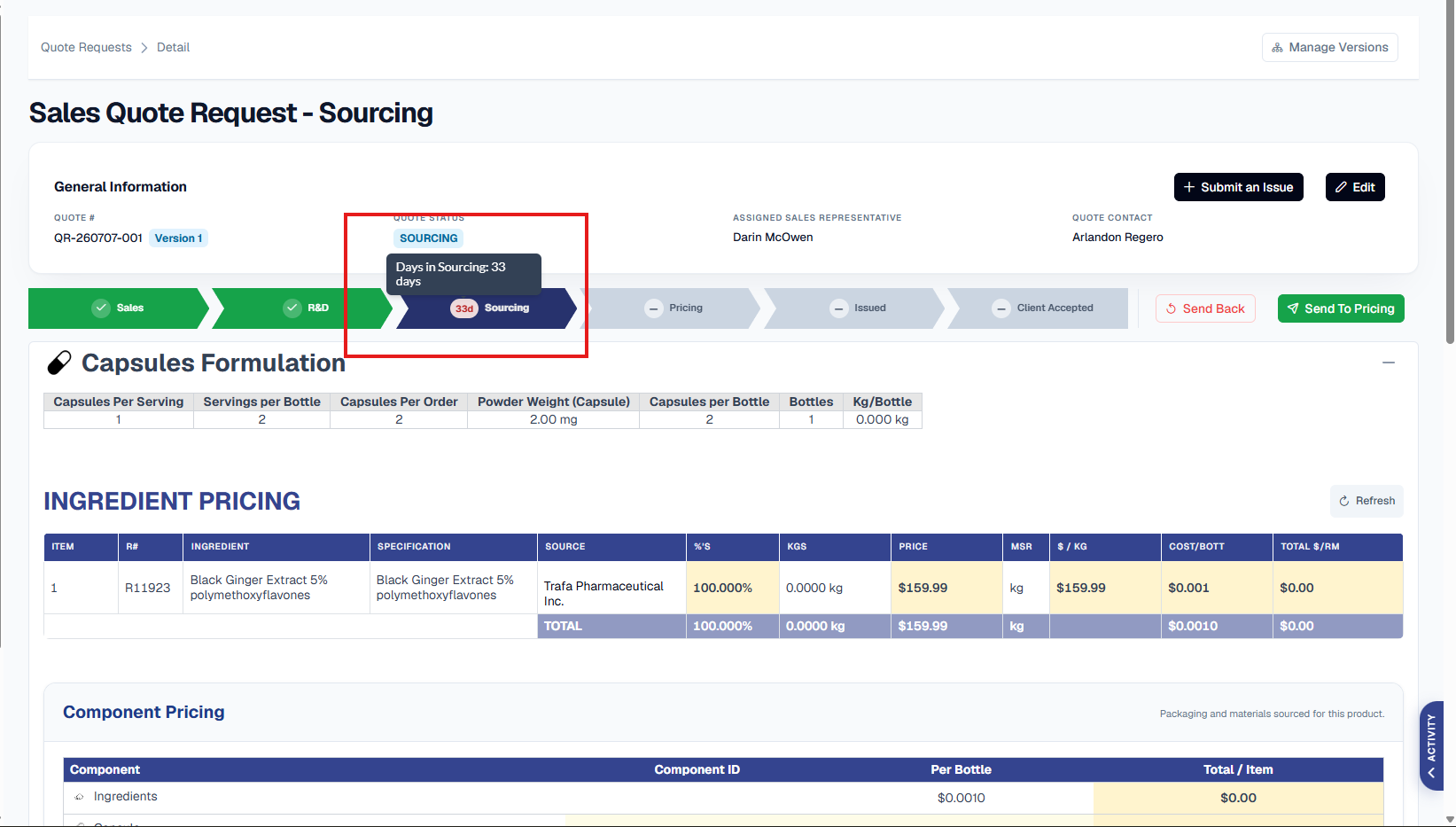
Task: Send quote to Pricing
Action: [x=1340, y=308]
